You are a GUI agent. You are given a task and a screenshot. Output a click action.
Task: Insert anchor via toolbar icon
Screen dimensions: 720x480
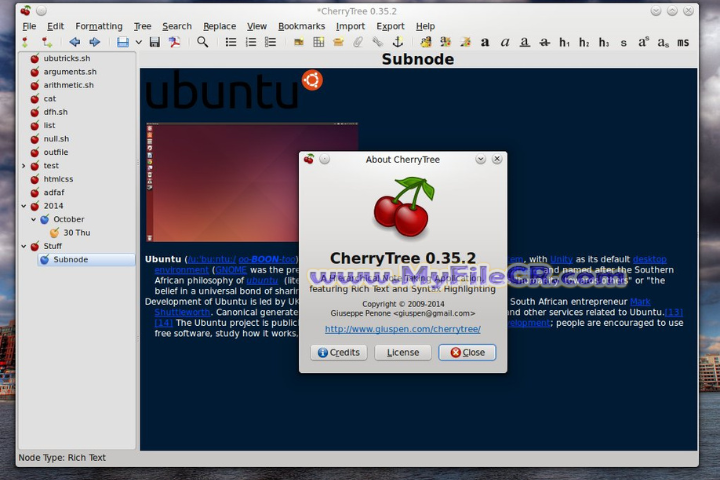click(398, 42)
